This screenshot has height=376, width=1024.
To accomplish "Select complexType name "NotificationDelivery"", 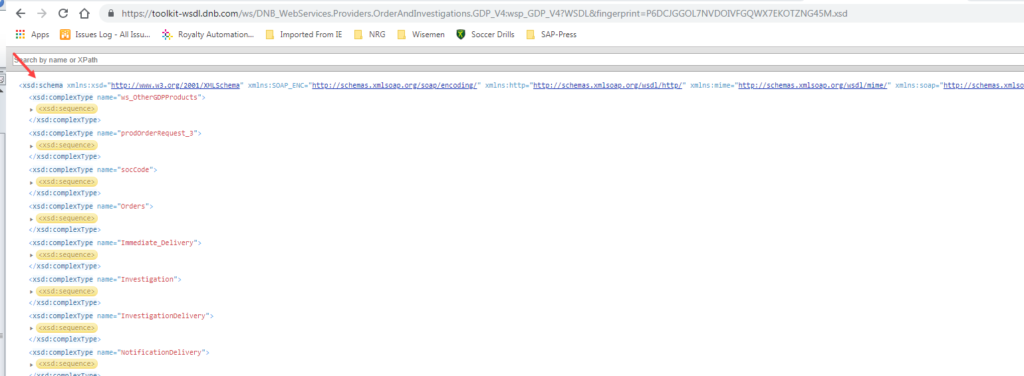I will tap(161, 352).
